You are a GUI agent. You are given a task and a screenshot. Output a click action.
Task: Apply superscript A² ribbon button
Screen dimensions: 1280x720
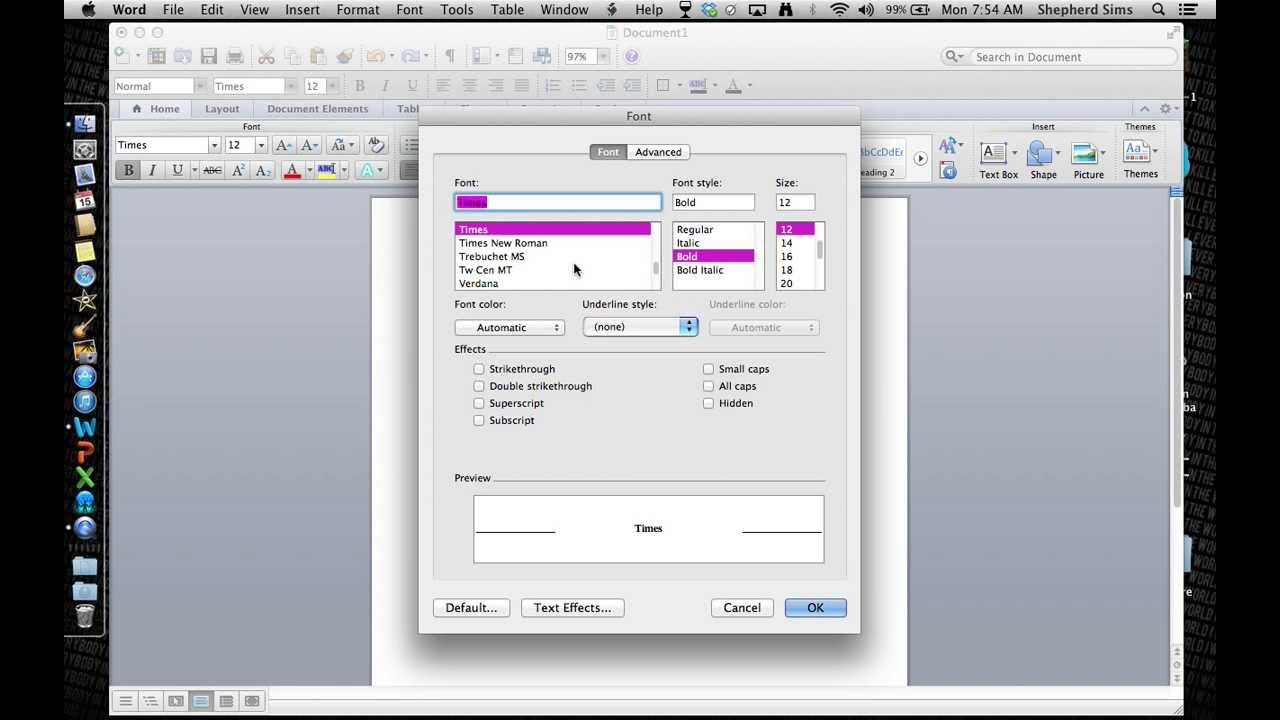[238, 171]
